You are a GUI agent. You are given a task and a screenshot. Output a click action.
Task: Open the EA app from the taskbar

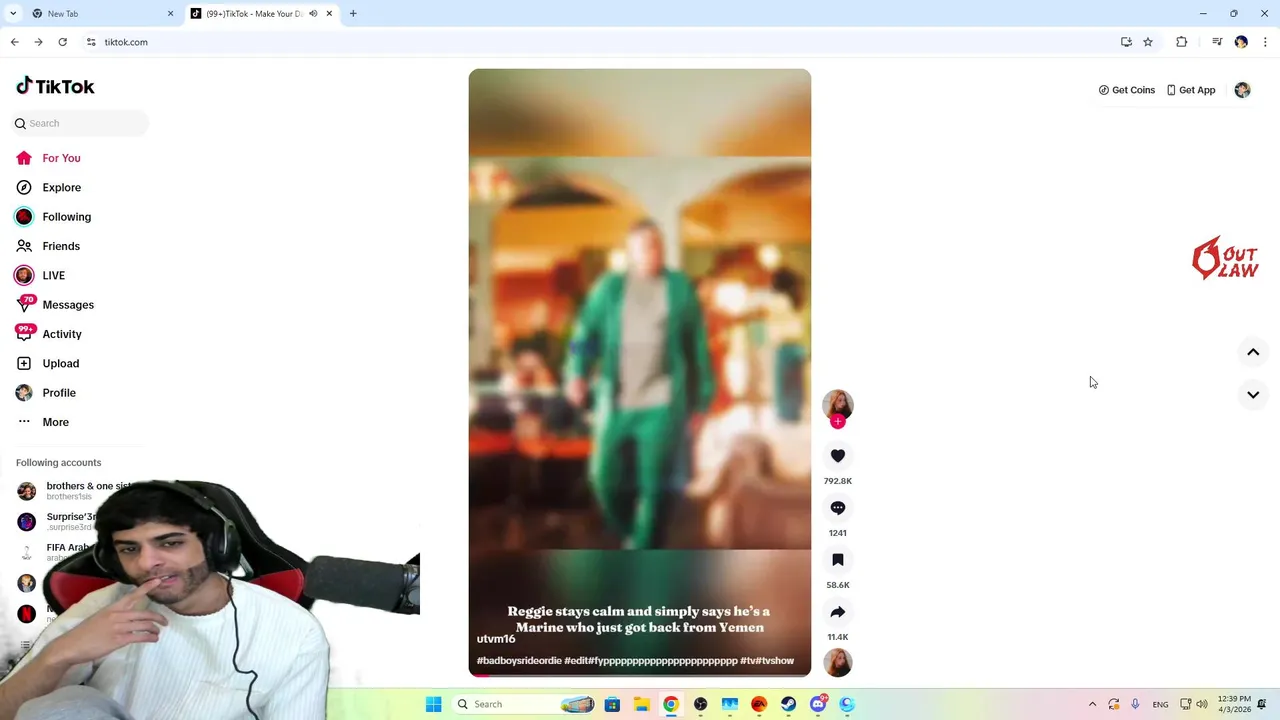coord(759,704)
